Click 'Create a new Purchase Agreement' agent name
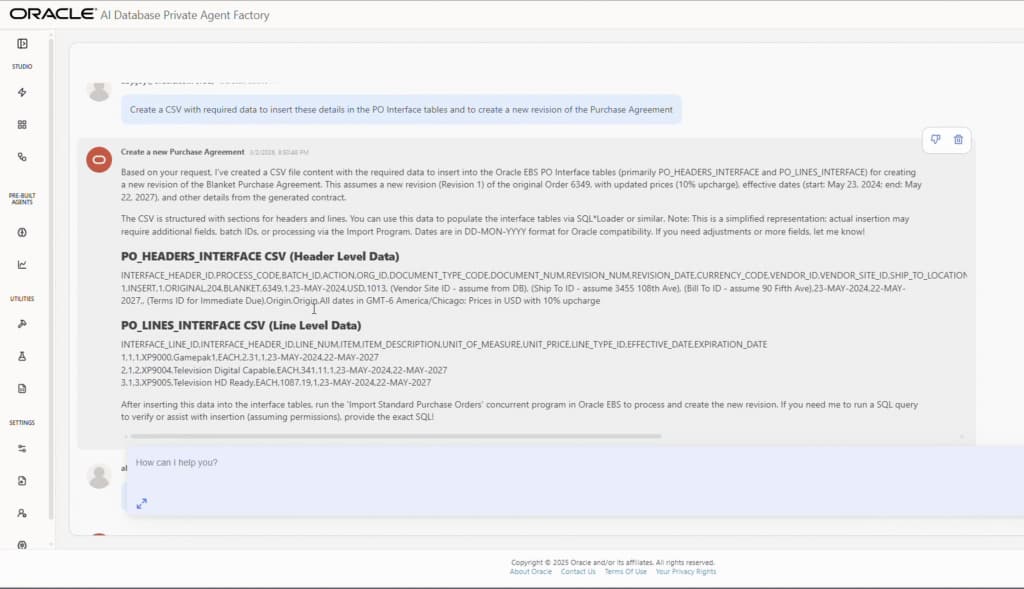This screenshot has height=589, width=1024. (x=182, y=151)
